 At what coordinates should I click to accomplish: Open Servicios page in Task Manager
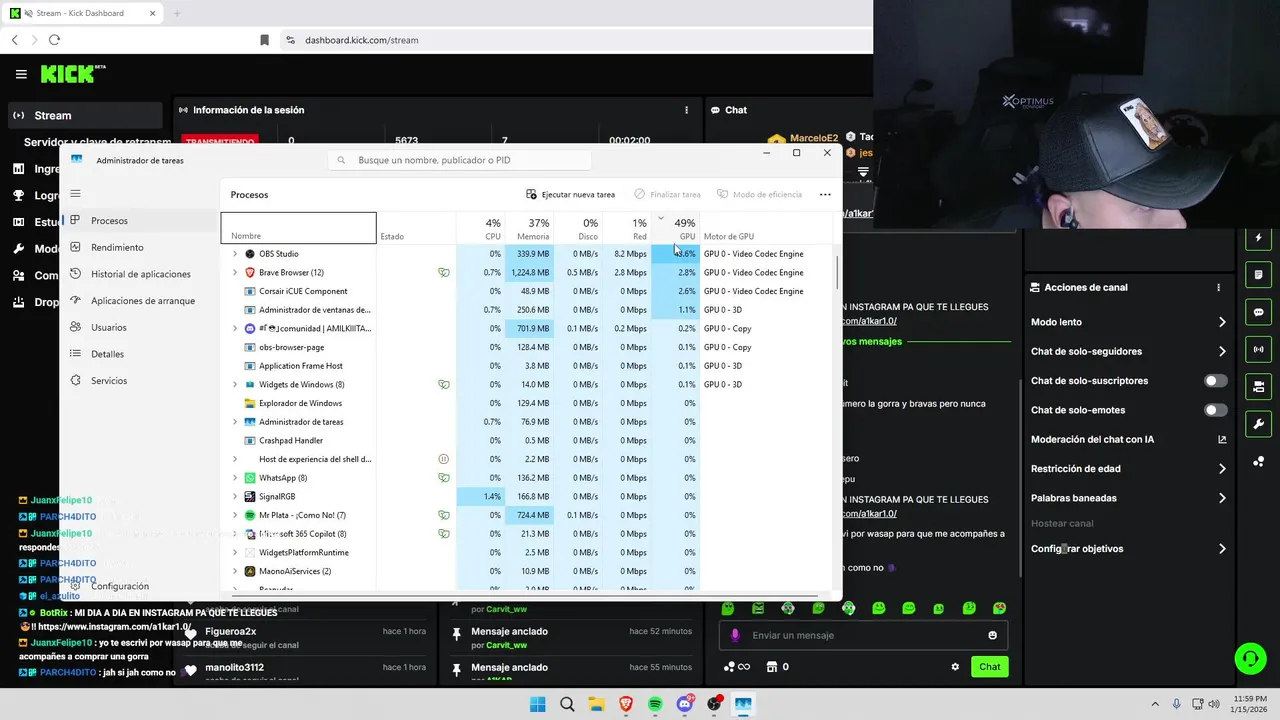140,381
